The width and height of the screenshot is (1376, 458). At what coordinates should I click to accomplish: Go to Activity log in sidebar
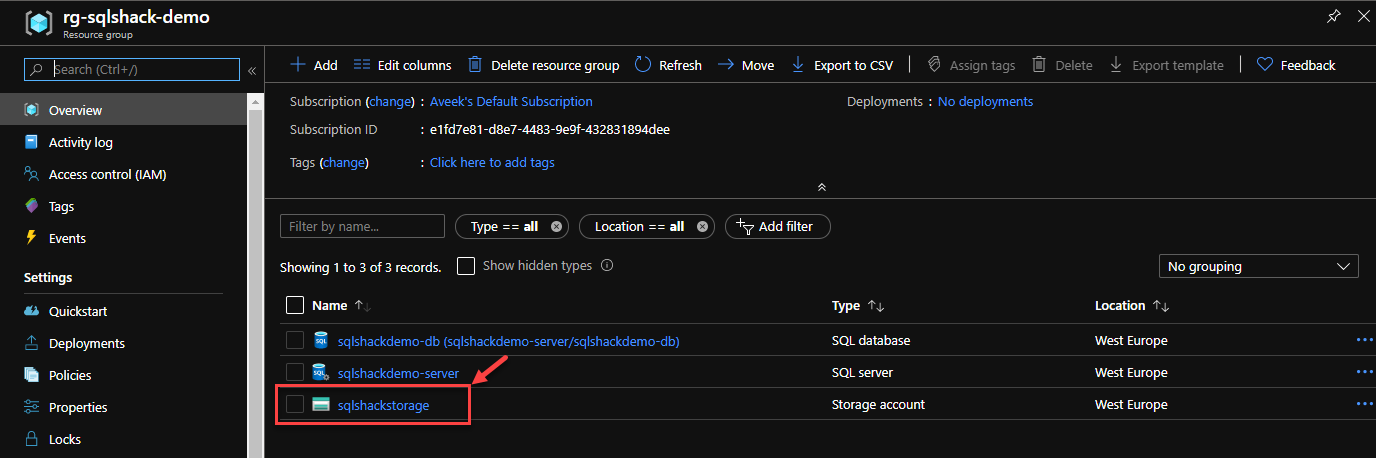pos(80,142)
